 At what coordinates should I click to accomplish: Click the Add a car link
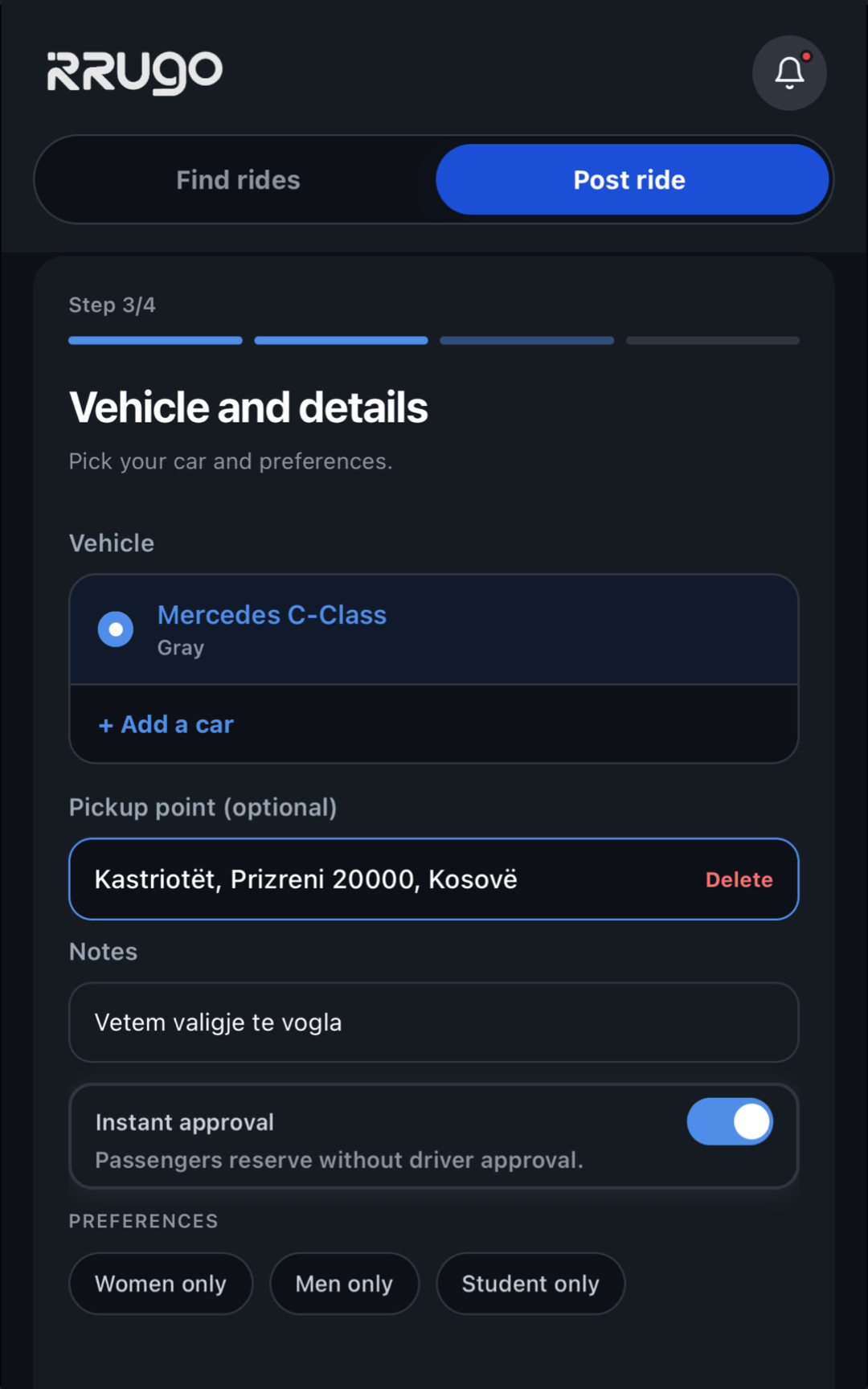(x=177, y=725)
